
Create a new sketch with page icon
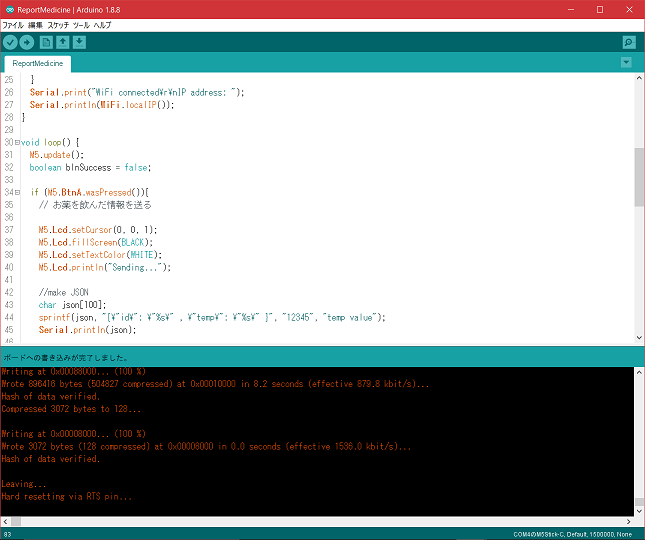46,42
